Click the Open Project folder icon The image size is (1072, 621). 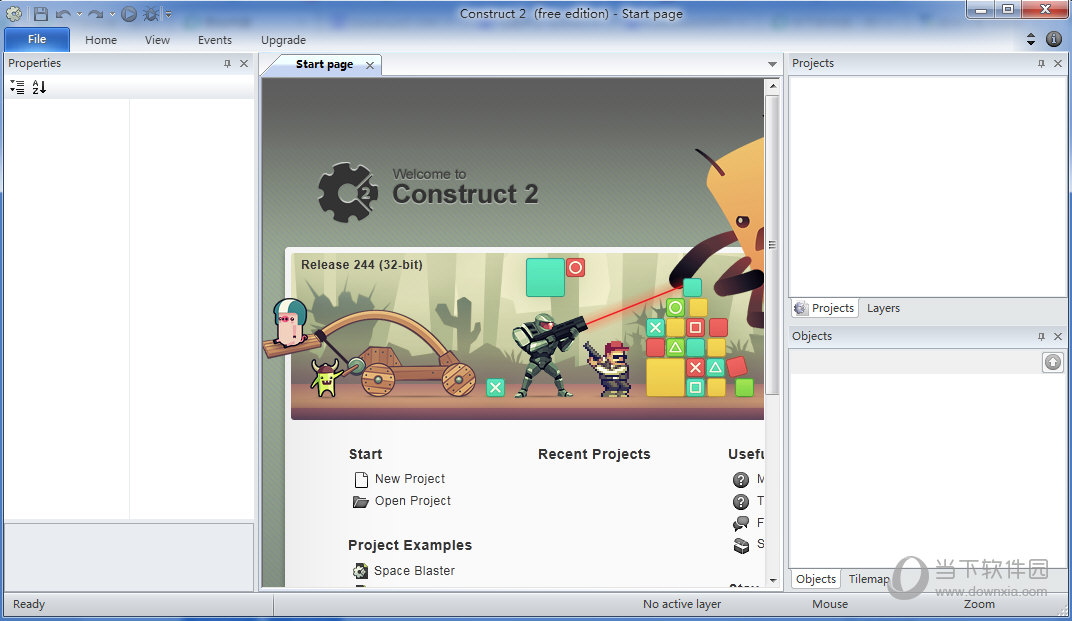click(360, 501)
